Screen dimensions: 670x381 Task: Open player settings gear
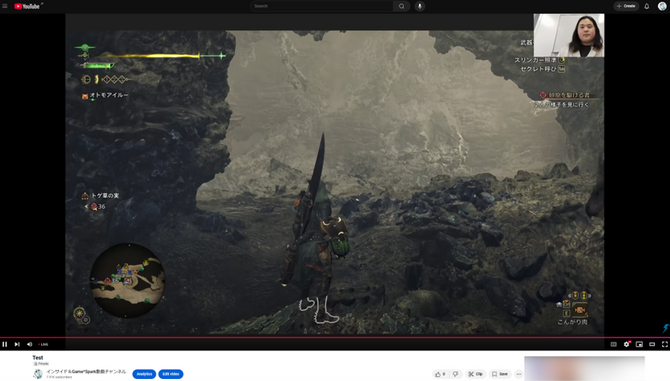pos(626,344)
